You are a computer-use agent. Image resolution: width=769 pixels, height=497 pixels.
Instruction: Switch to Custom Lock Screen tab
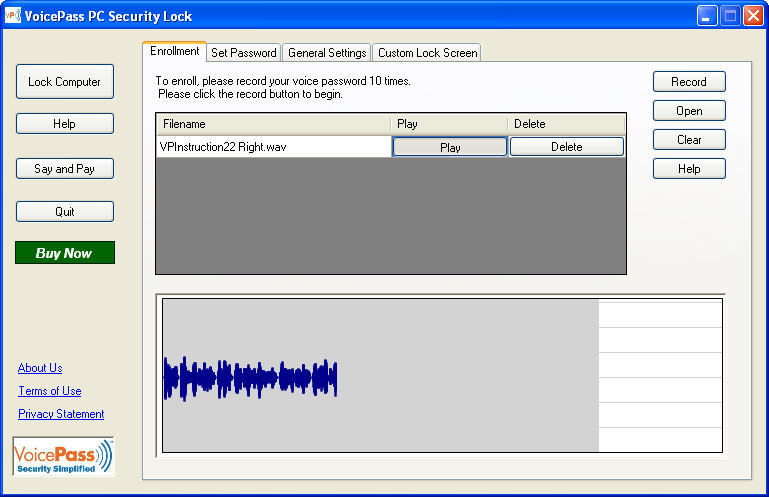427,52
